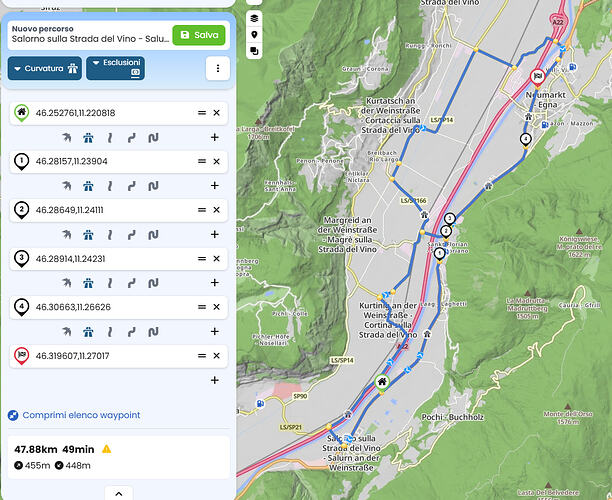The width and height of the screenshot is (612, 500).
Task: Select slightly curvy routing below waypoint 4
Action: click(110, 331)
